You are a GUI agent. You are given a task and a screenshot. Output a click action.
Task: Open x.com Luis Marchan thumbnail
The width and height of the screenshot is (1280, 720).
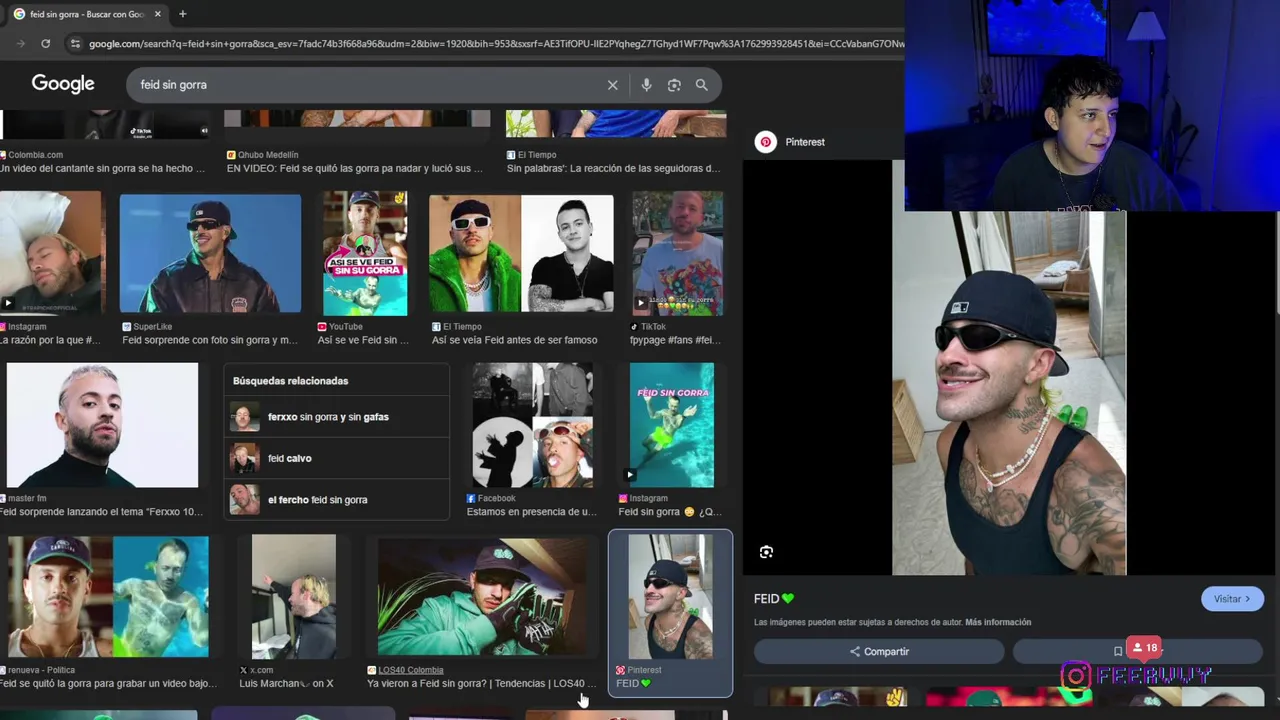coord(294,597)
